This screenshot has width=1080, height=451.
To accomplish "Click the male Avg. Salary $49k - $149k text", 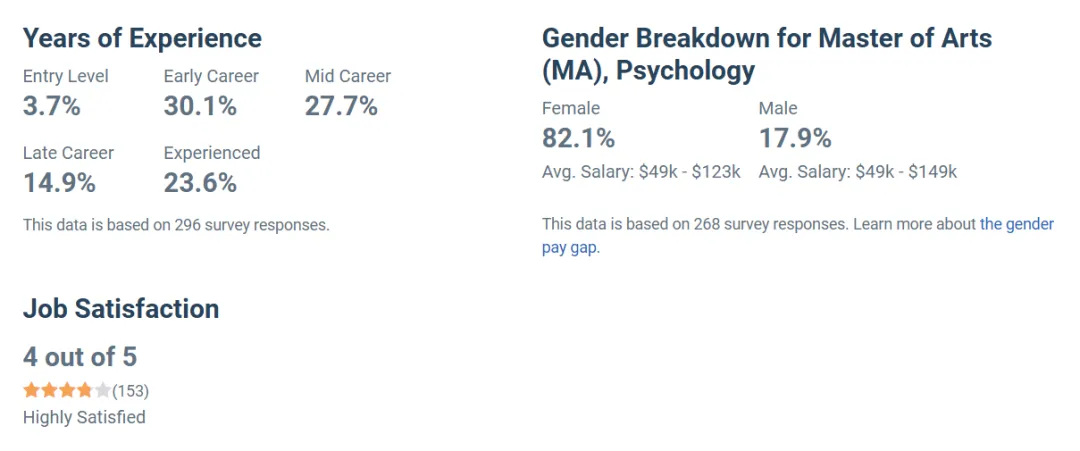I will [x=858, y=172].
